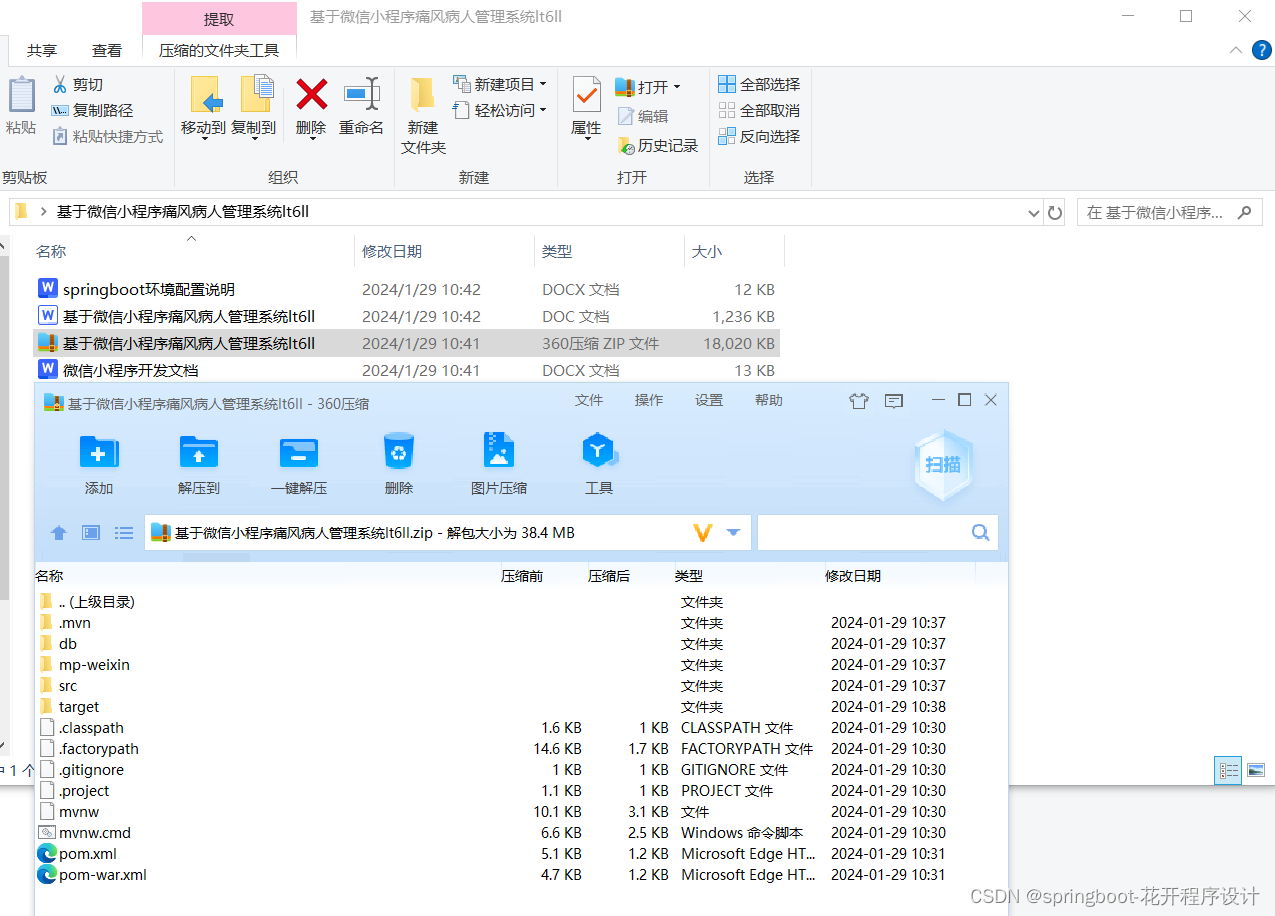This screenshot has width=1275, height=916.
Task: Click in the Explorer search box
Action: click(x=1168, y=212)
